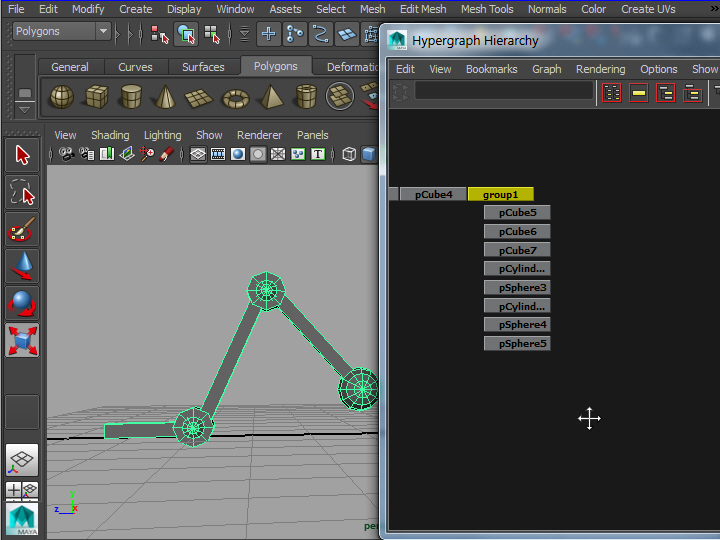Viewport: 720px width, 540px height.
Task: Switch to the Curves shelf tab
Action: coord(135,67)
